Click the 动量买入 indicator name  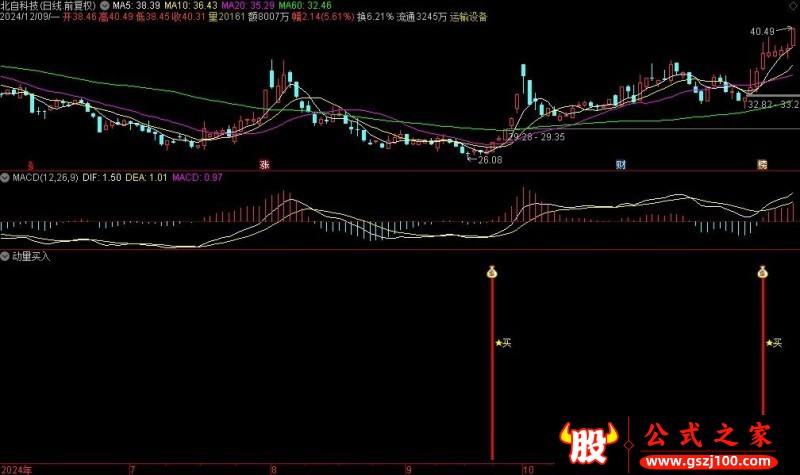(x=31, y=256)
